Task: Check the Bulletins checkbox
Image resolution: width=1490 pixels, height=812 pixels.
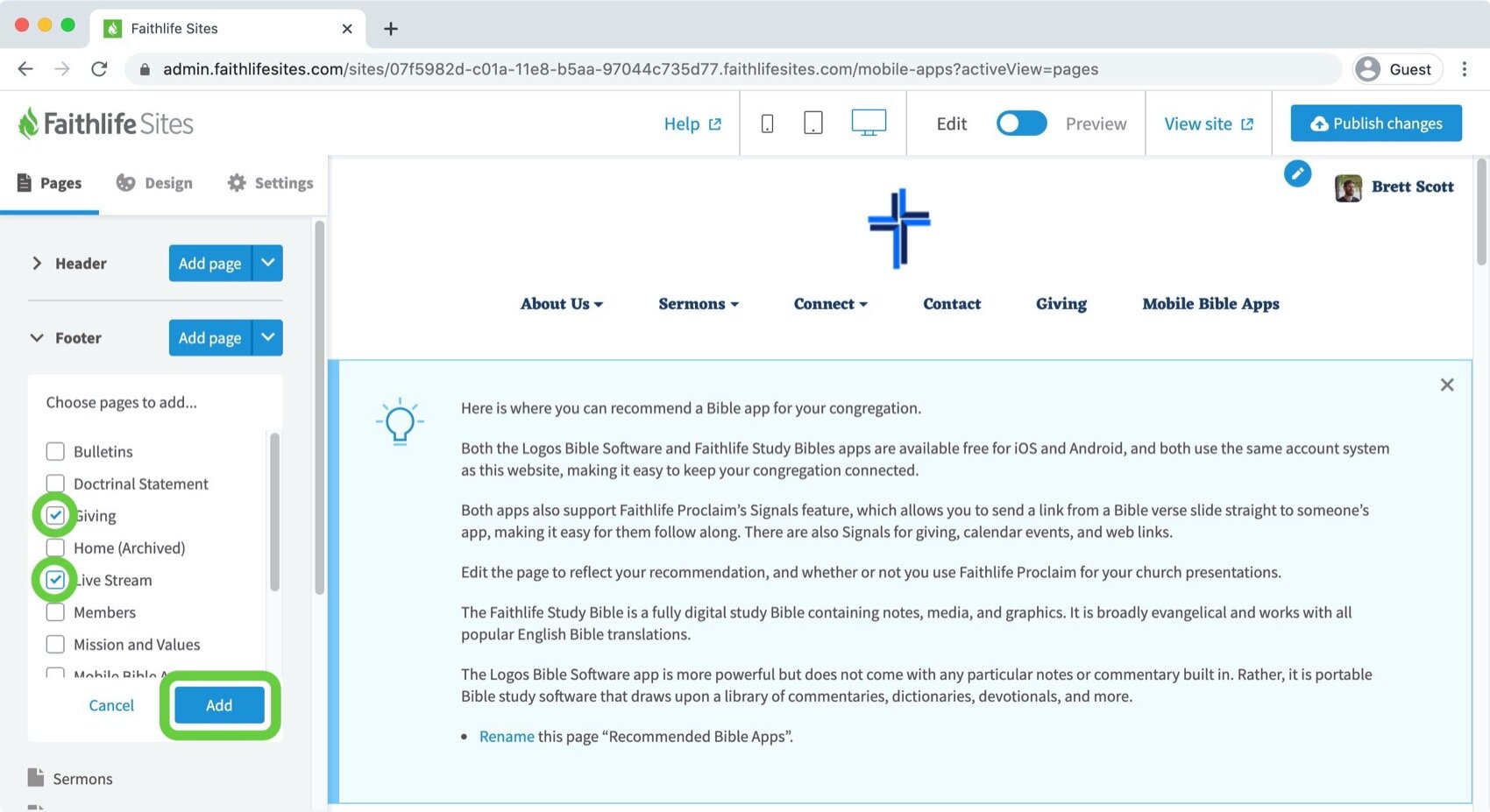Action: (55, 451)
